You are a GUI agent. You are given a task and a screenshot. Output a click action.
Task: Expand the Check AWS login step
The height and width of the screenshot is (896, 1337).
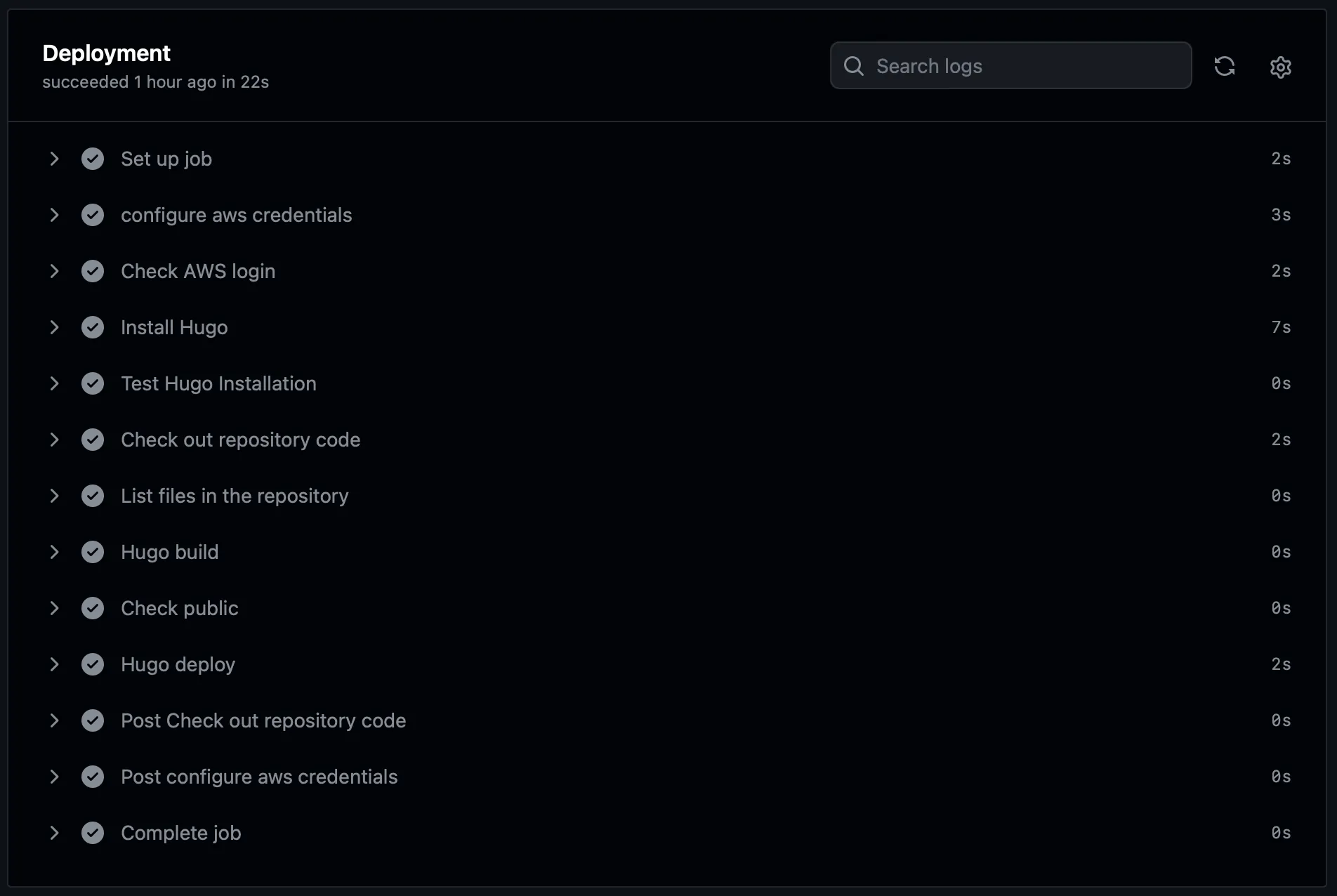coord(55,271)
